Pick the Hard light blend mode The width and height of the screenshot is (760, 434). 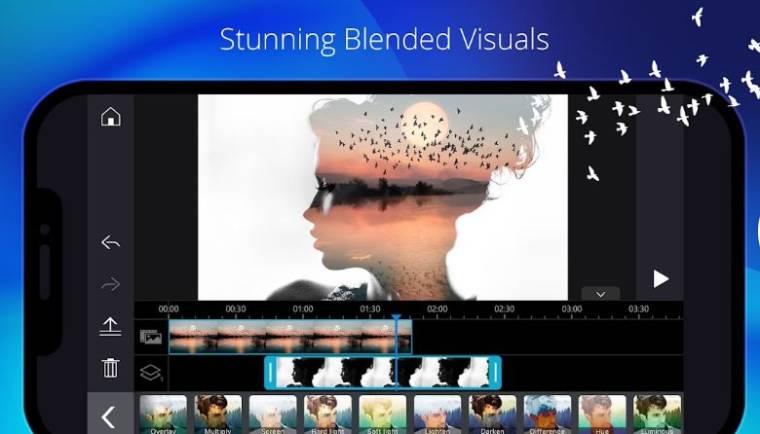[328, 414]
